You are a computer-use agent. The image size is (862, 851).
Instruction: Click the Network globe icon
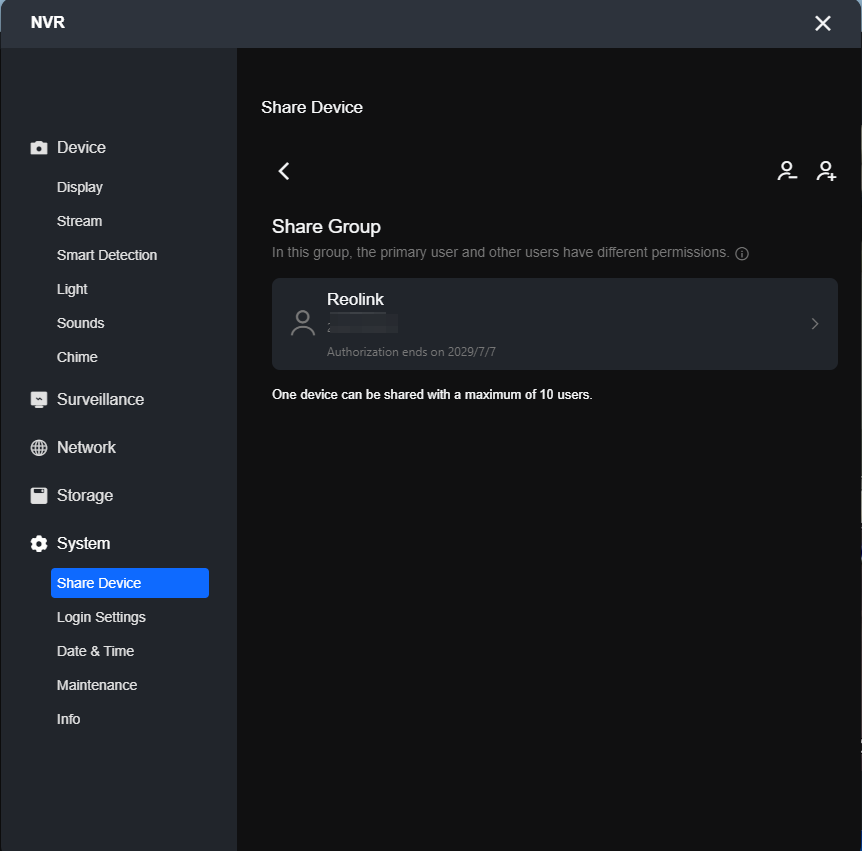pos(38,447)
